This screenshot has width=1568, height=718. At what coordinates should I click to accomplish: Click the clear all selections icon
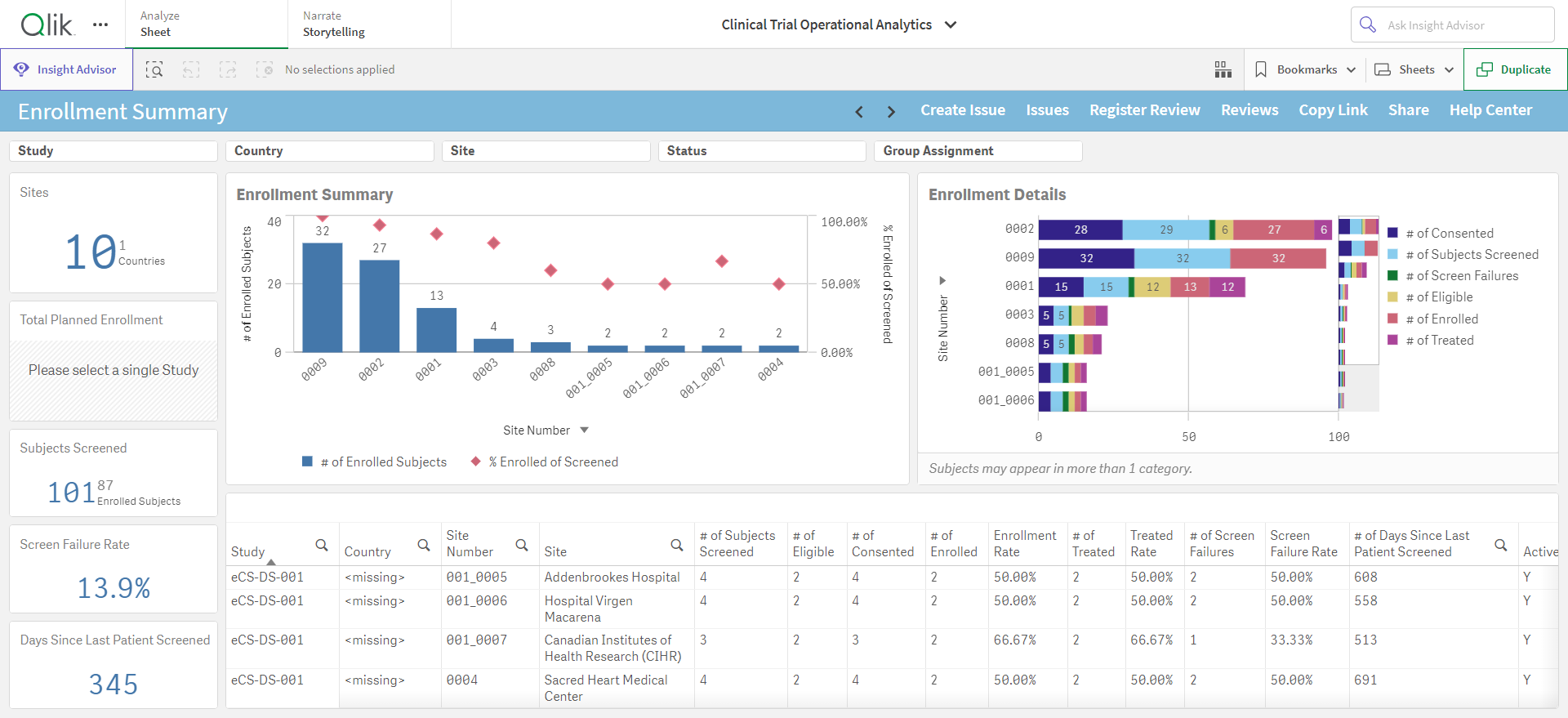click(265, 69)
